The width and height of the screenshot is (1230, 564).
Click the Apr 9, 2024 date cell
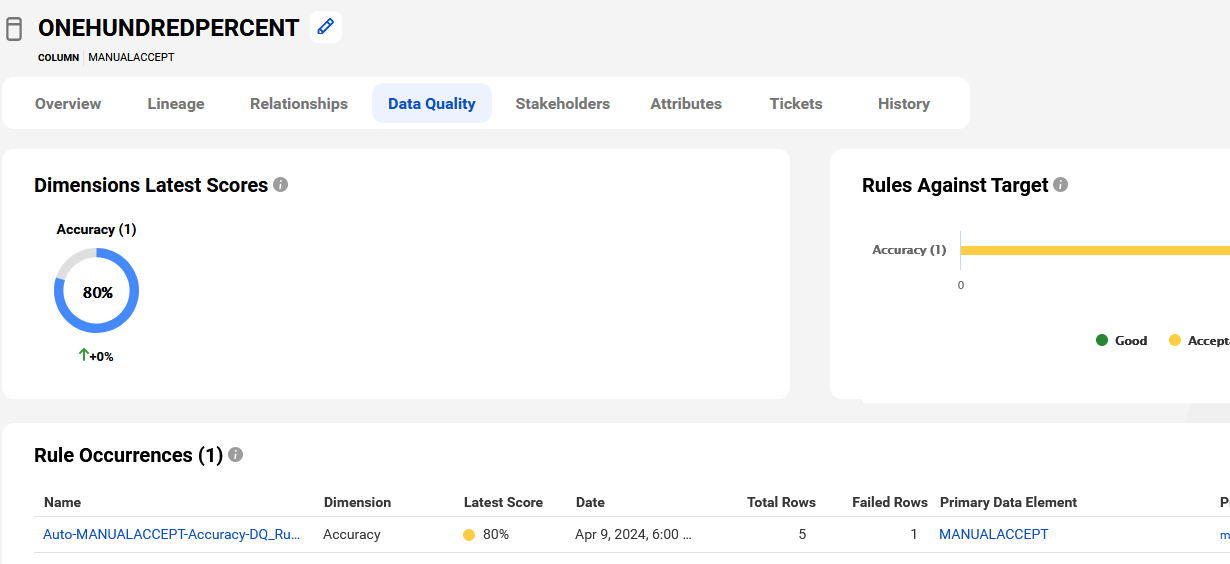(633, 535)
